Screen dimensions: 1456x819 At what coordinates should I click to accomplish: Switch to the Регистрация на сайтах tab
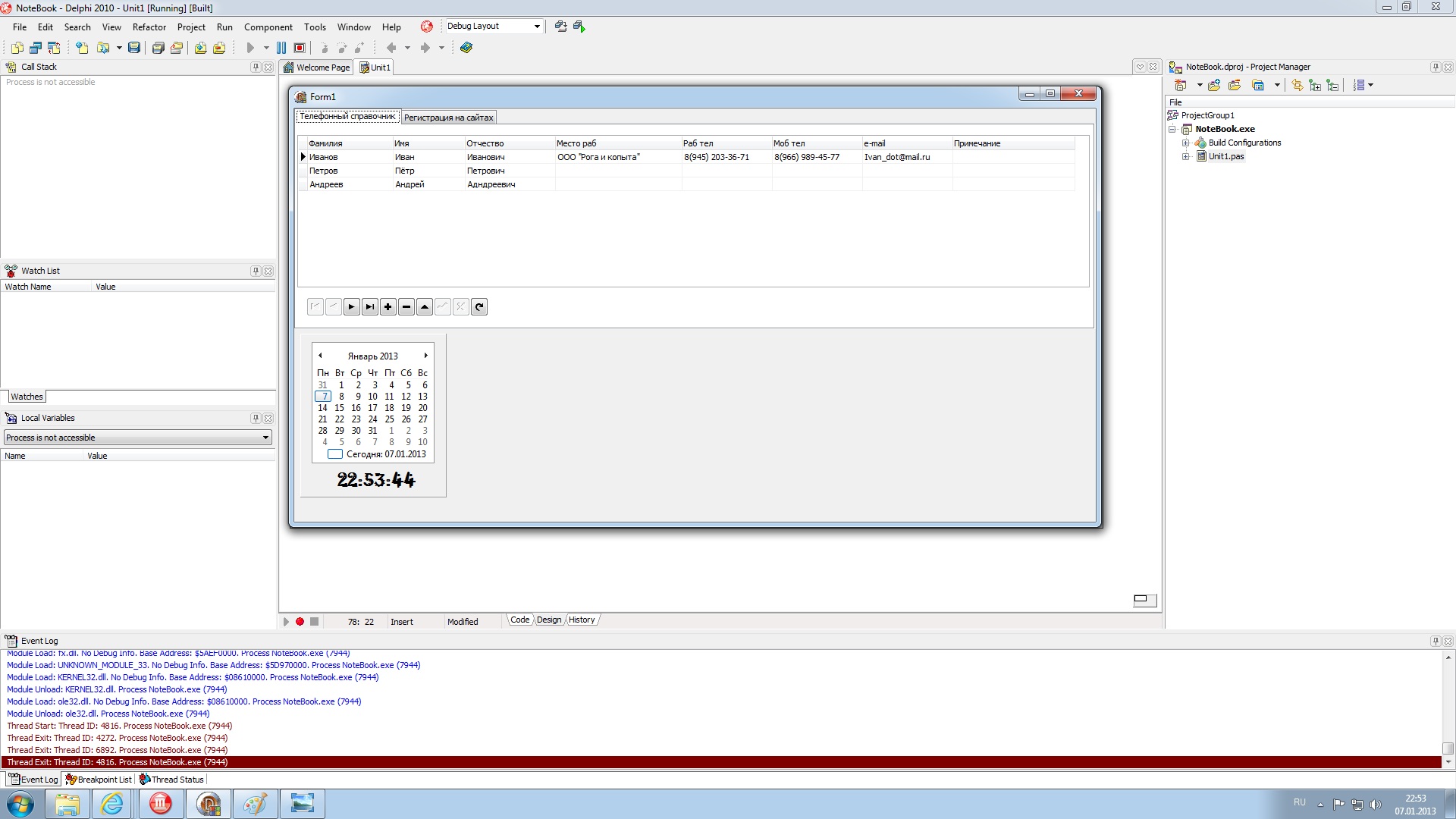coord(448,118)
